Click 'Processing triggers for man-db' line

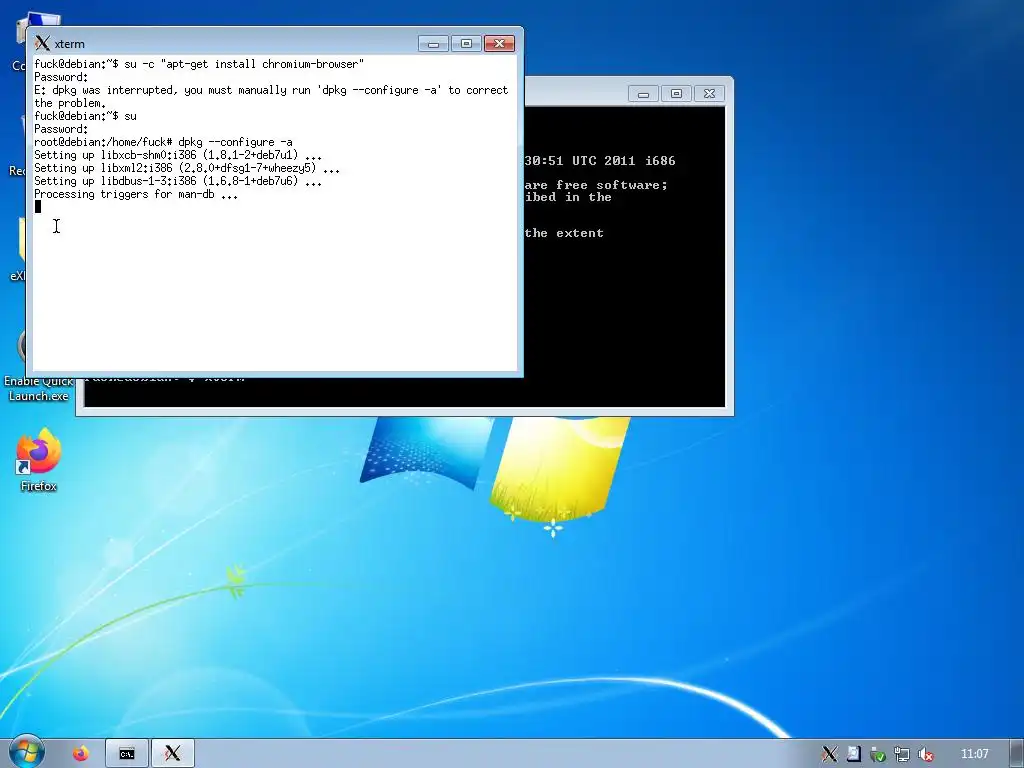click(136, 194)
